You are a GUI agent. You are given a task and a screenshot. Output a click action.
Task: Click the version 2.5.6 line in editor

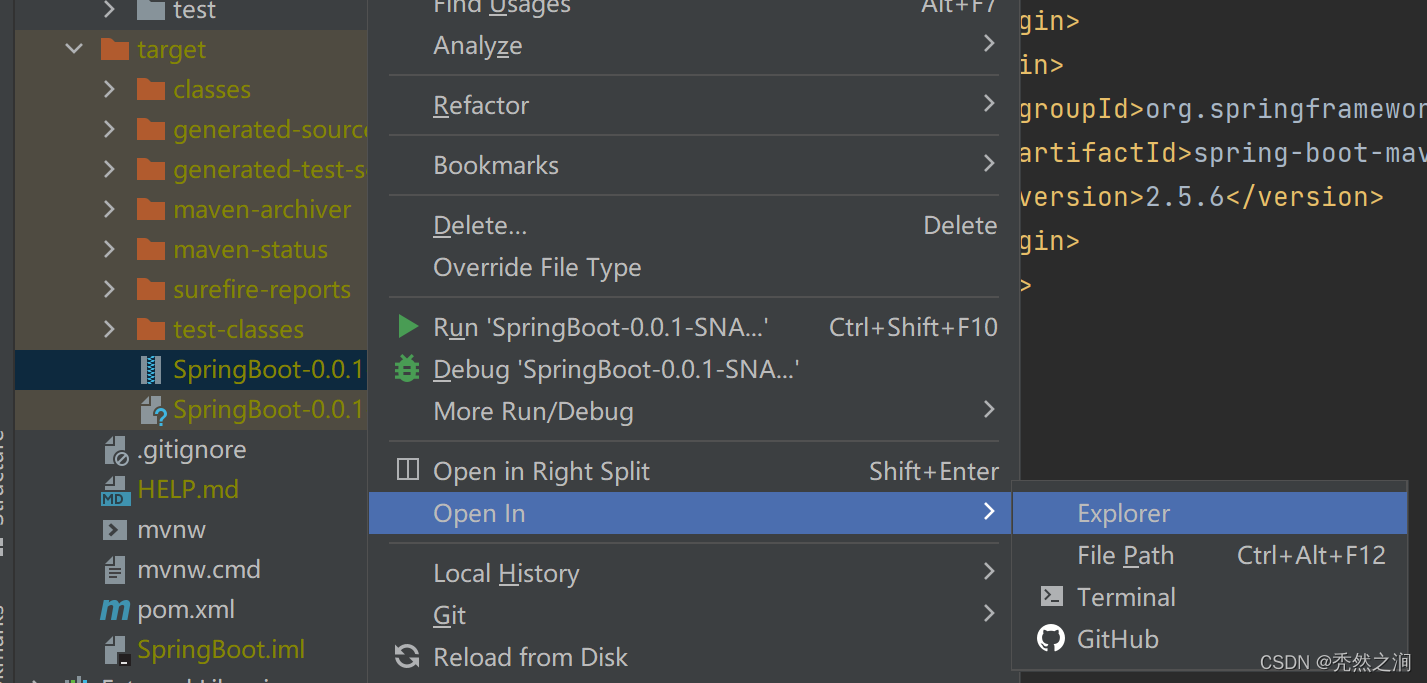tap(1201, 197)
